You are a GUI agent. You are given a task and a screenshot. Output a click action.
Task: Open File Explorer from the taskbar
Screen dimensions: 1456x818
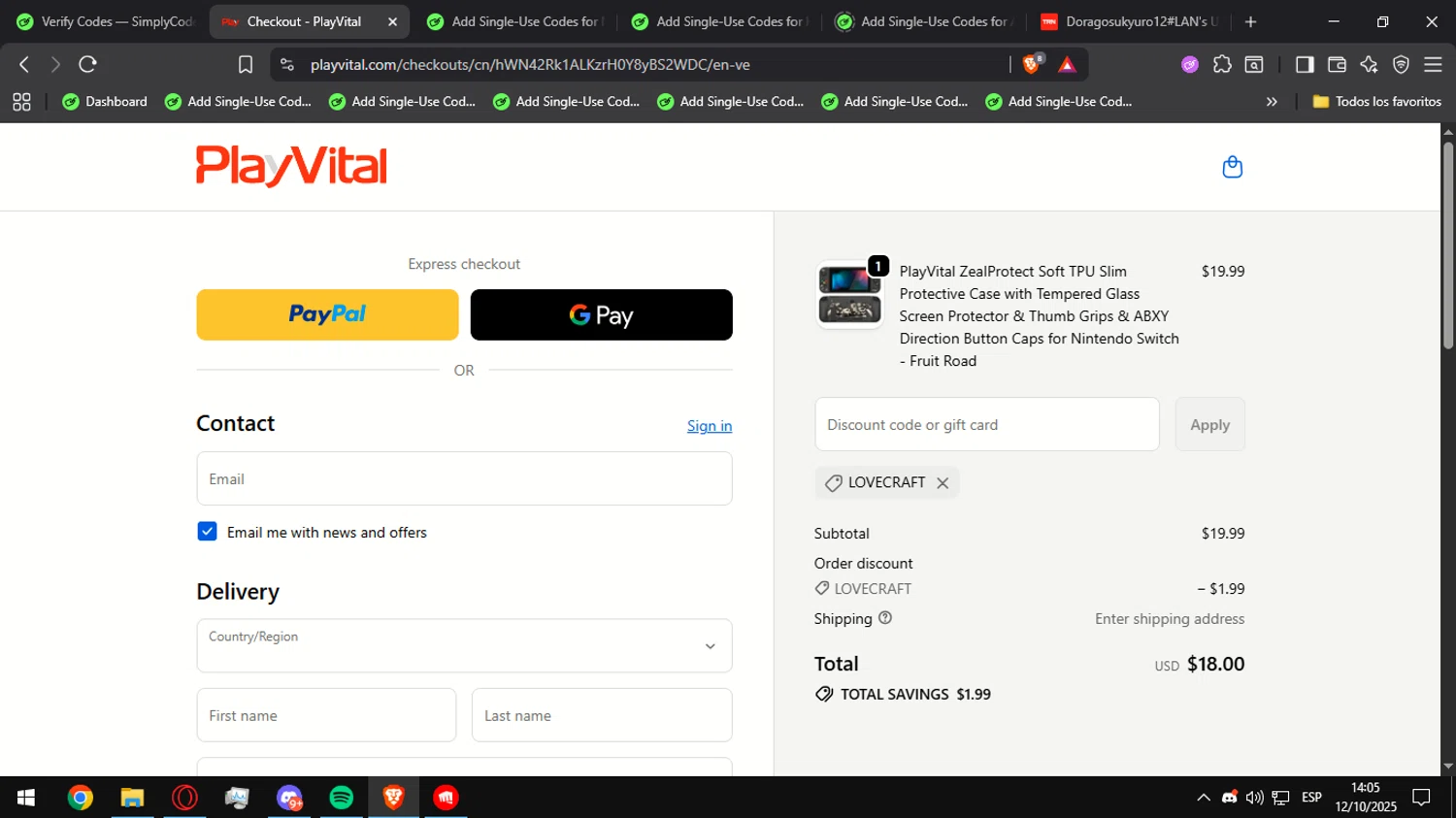tap(132, 798)
